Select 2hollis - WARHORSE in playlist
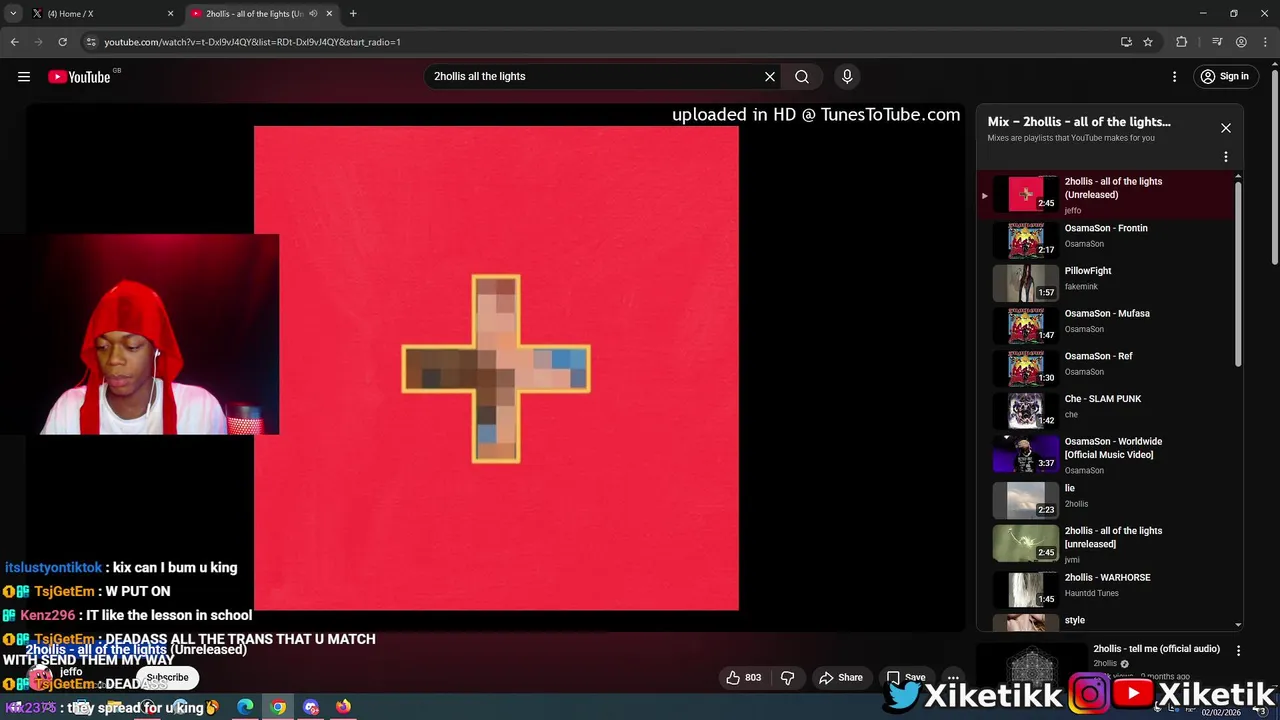Screen dimensions: 1280x720 click(1107, 588)
